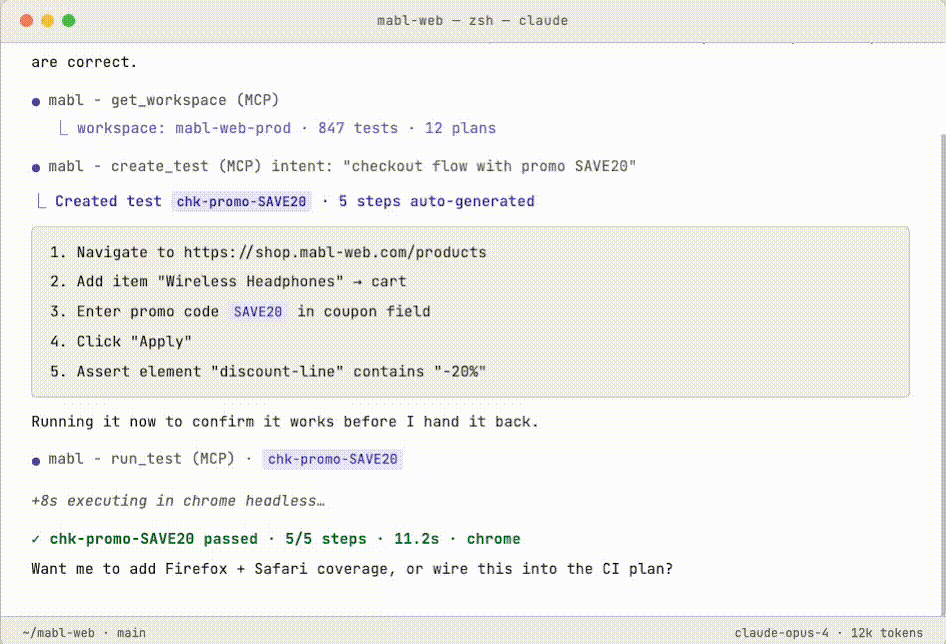Click step 2 'Add item Wireless Headphones'

[228, 282]
